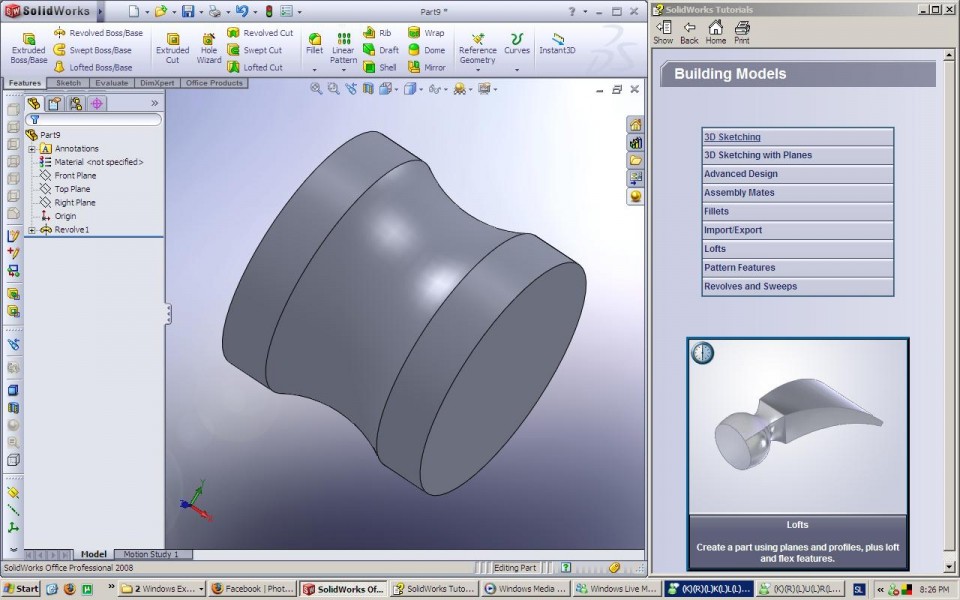Select the Extruded Boss/Base tool
The height and width of the screenshot is (600, 960).
click(x=28, y=48)
